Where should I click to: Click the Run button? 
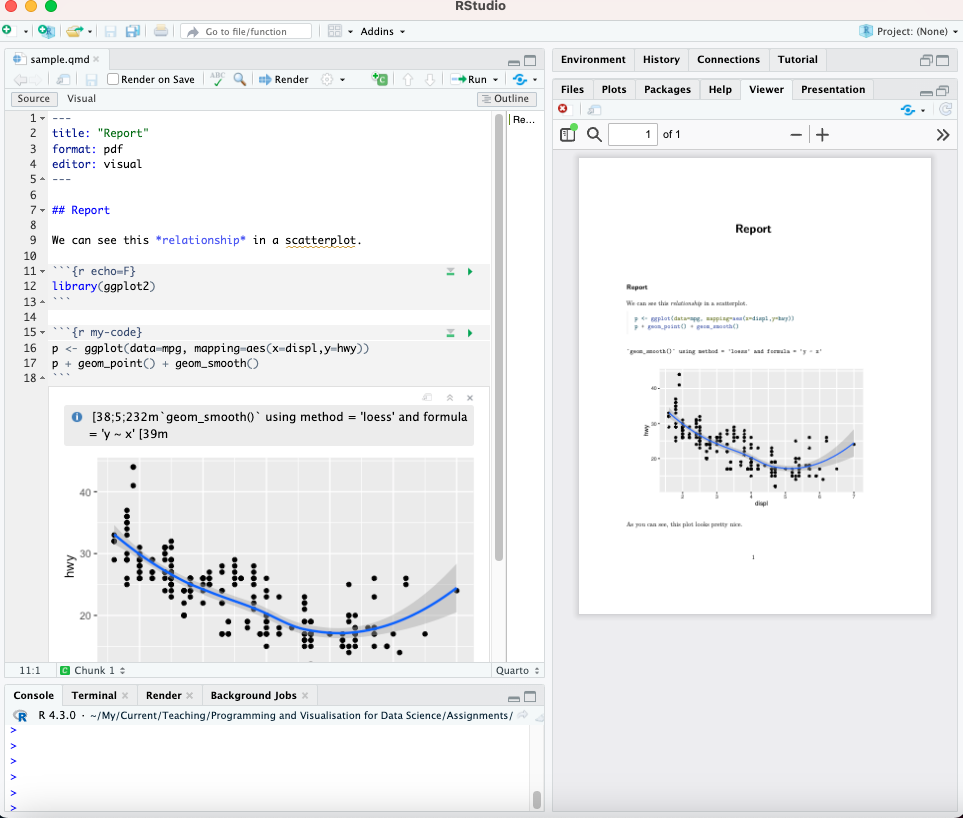pyautogui.click(x=469, y=79)
